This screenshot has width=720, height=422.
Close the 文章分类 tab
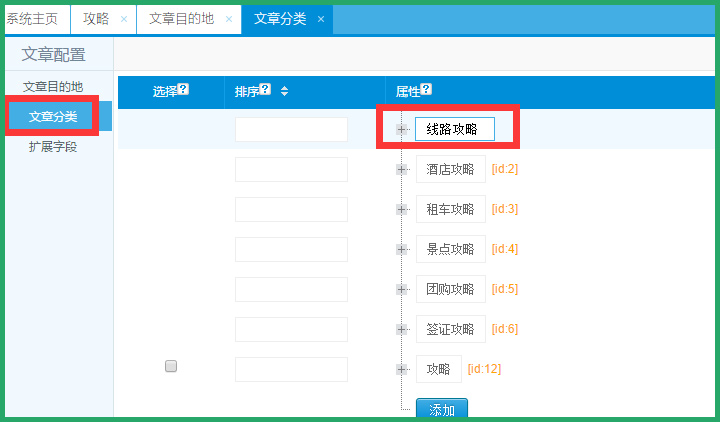click(320, 19)
